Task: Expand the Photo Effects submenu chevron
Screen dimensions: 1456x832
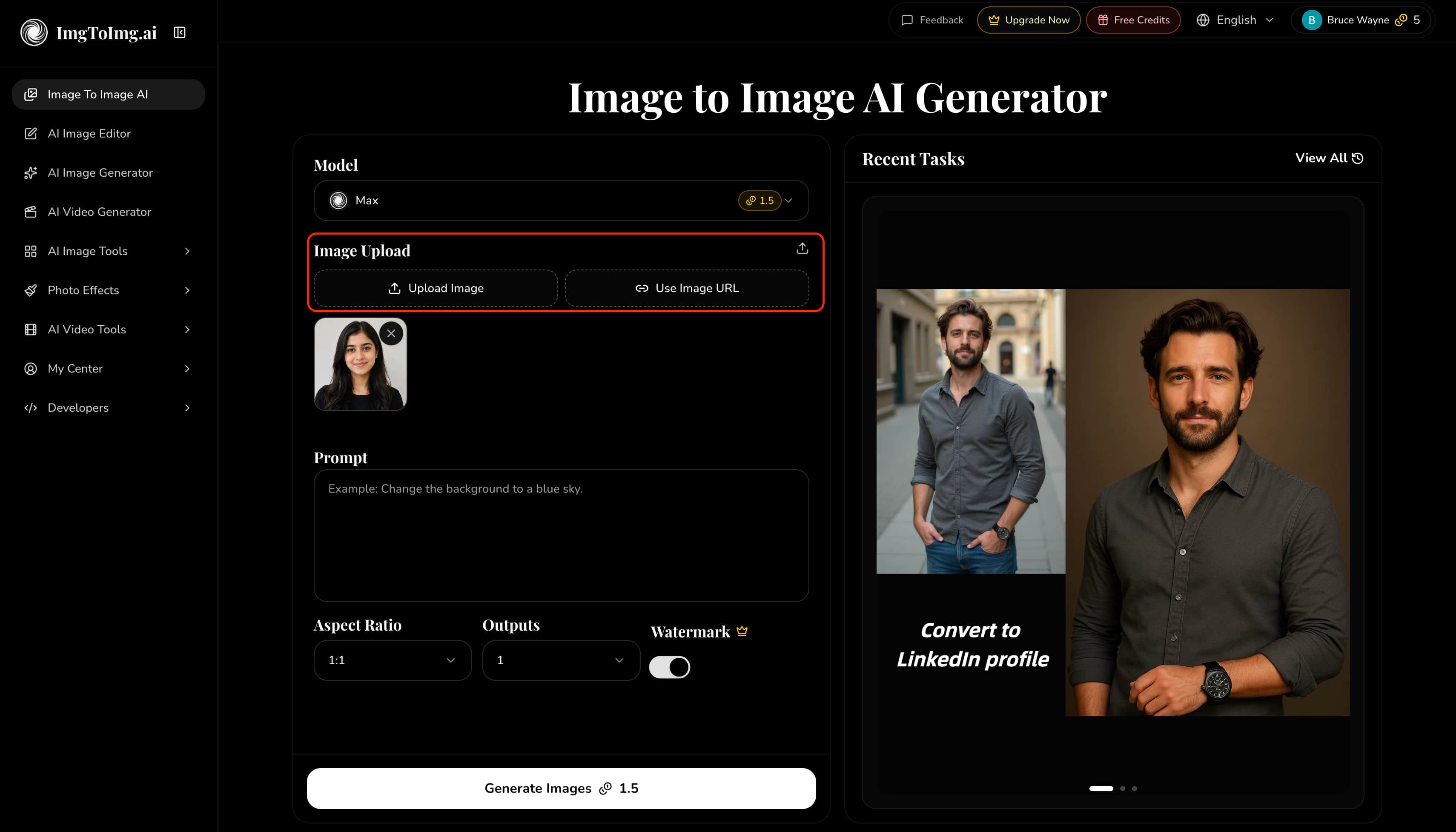Action: (187, 290)
